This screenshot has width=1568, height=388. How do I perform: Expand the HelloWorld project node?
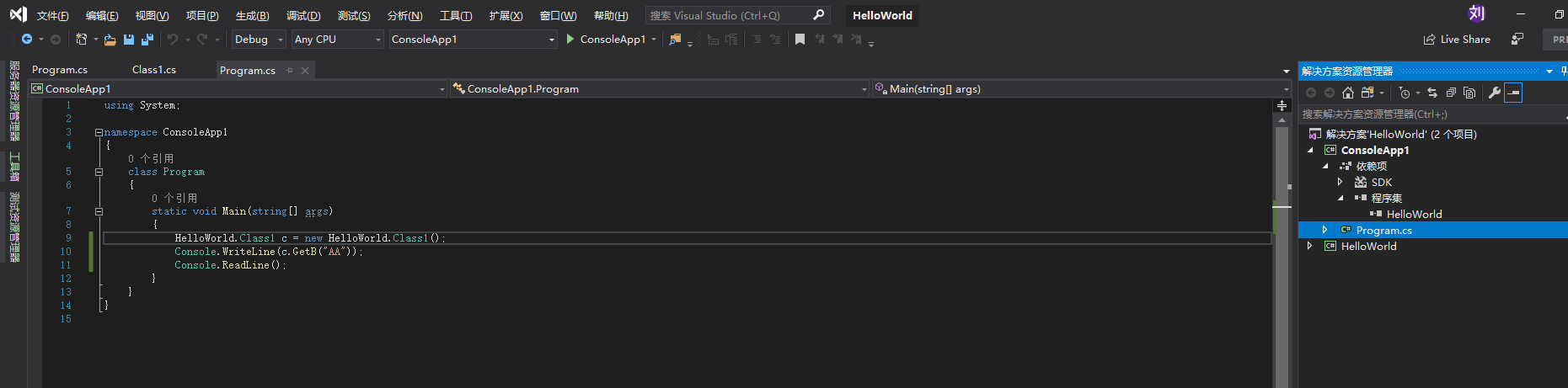(1309, 247)
